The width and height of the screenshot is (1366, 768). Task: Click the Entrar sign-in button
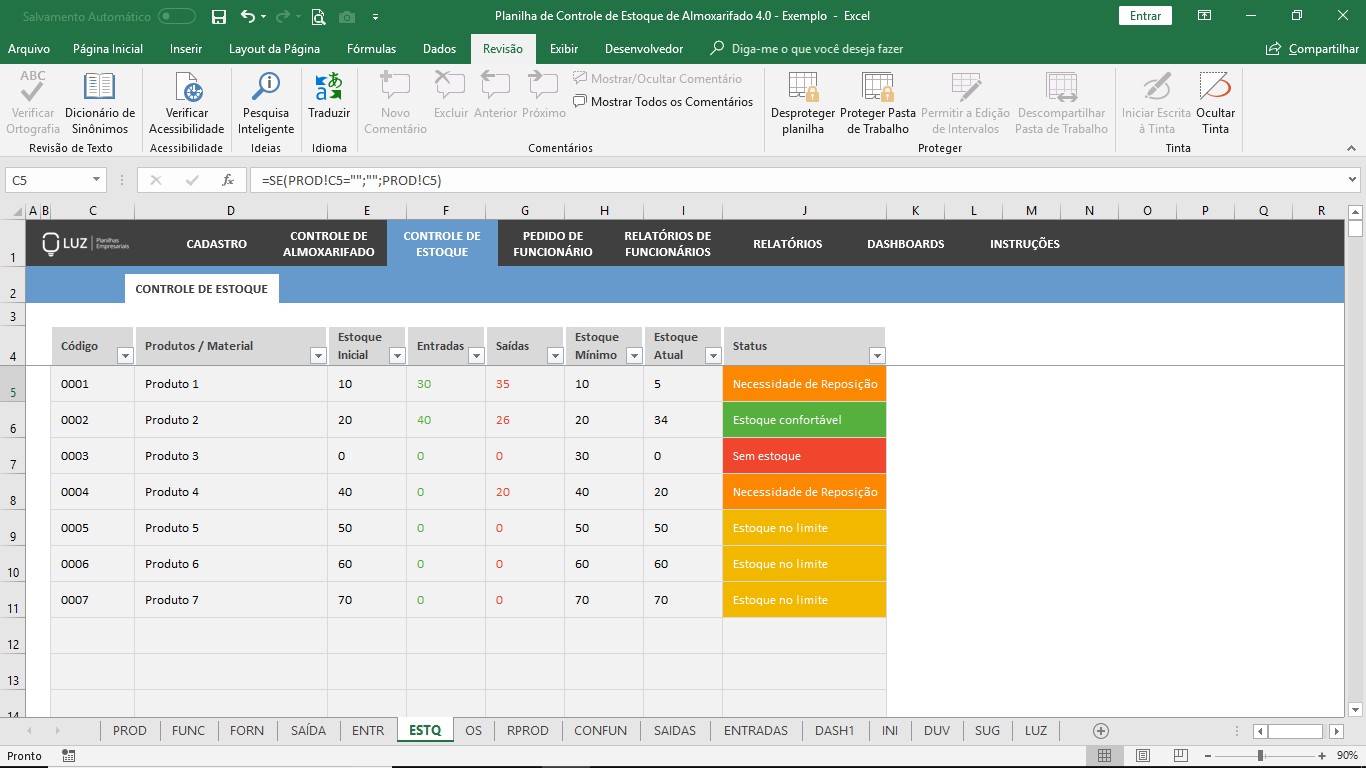1145,16
